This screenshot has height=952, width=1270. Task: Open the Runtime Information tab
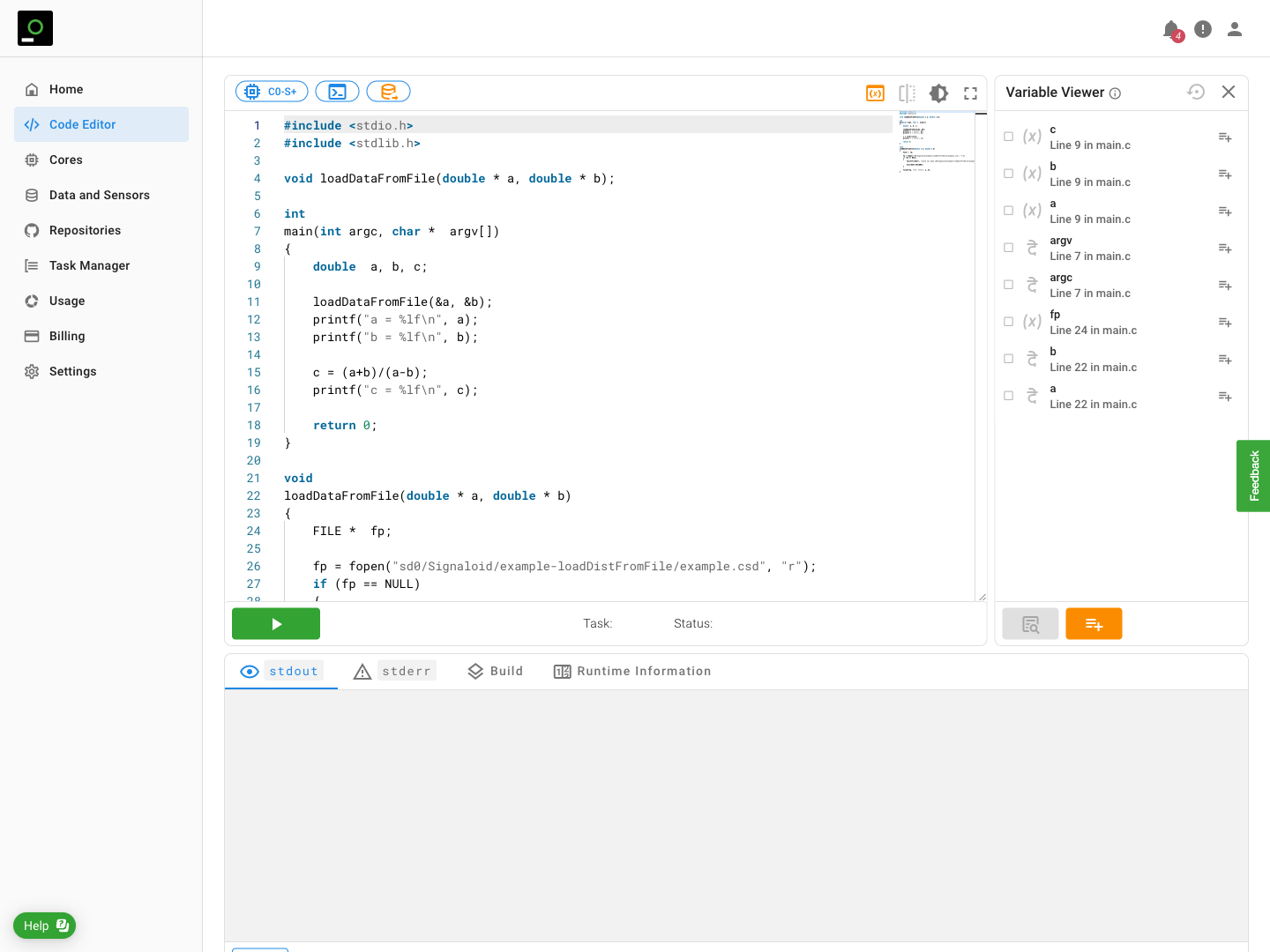tap(632, 672)
